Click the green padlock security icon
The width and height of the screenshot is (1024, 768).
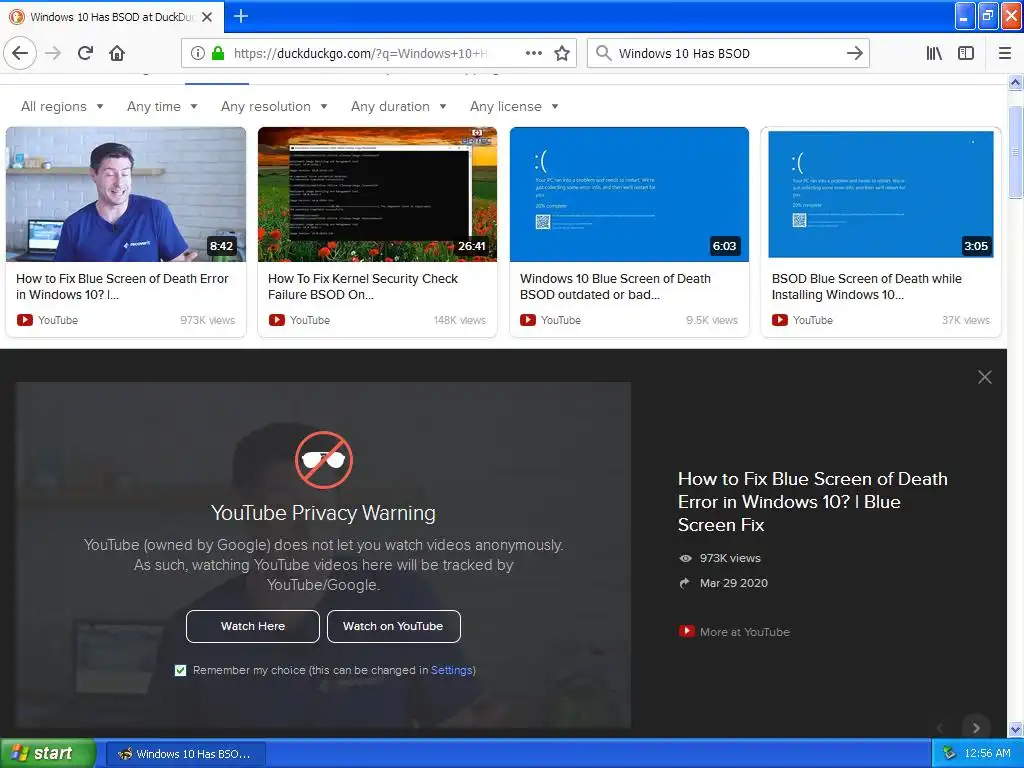pos(218,54)
